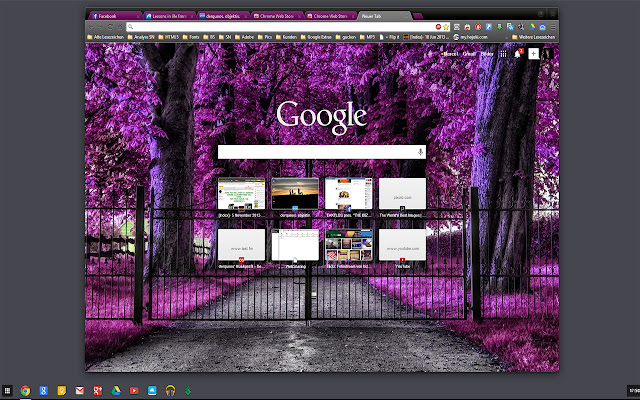
Task: Switch to the Facebook tab
Action: click(115, 16)
